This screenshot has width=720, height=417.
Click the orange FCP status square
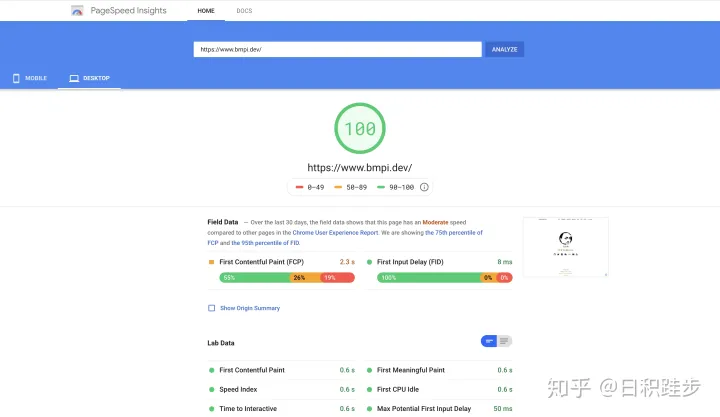211,262
